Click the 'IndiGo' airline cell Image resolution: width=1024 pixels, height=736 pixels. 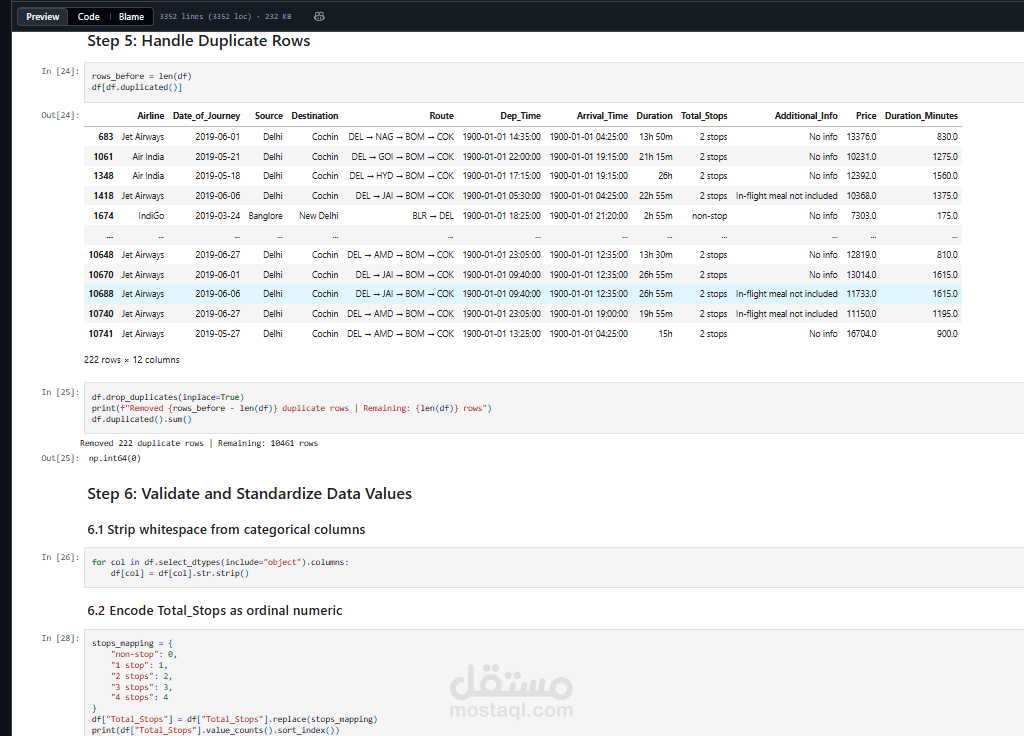tap(151, 216)
